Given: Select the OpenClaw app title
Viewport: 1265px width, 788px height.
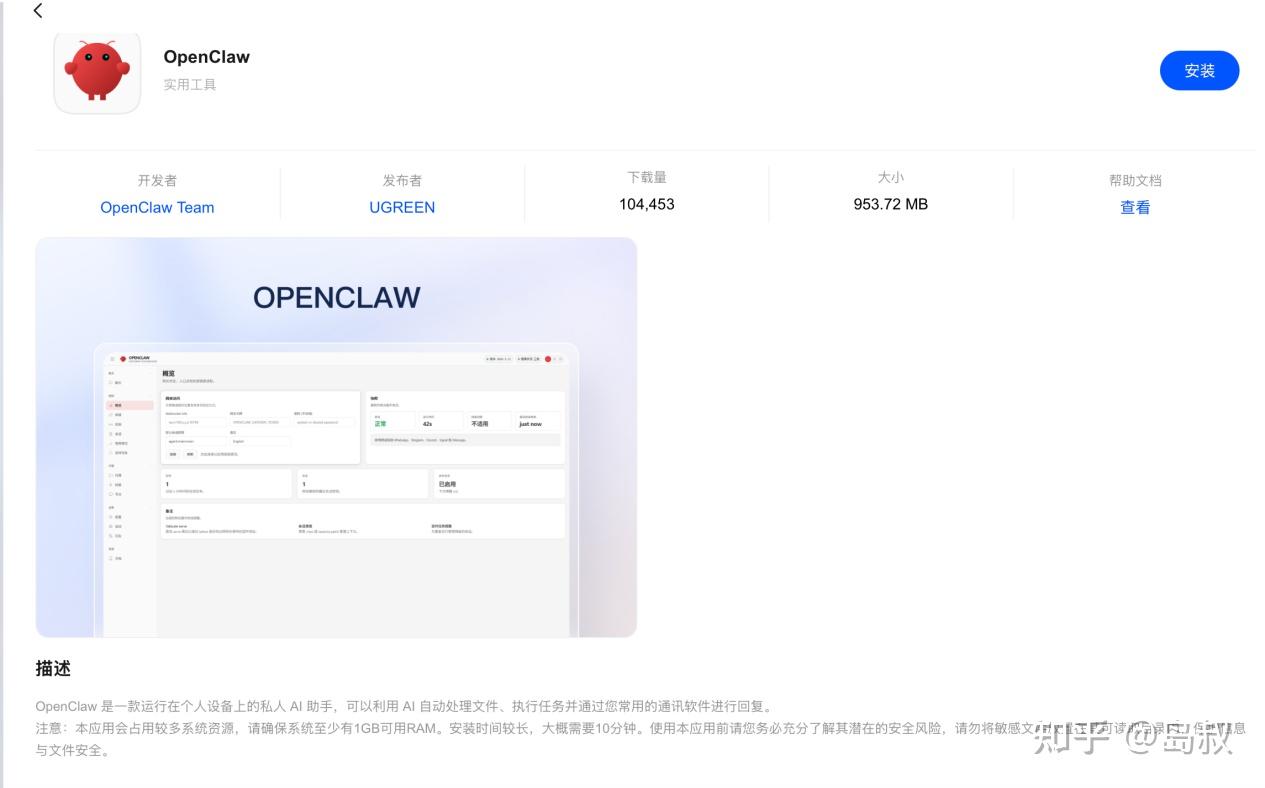Looking at the screenshot, I should [x=207, y=57].
